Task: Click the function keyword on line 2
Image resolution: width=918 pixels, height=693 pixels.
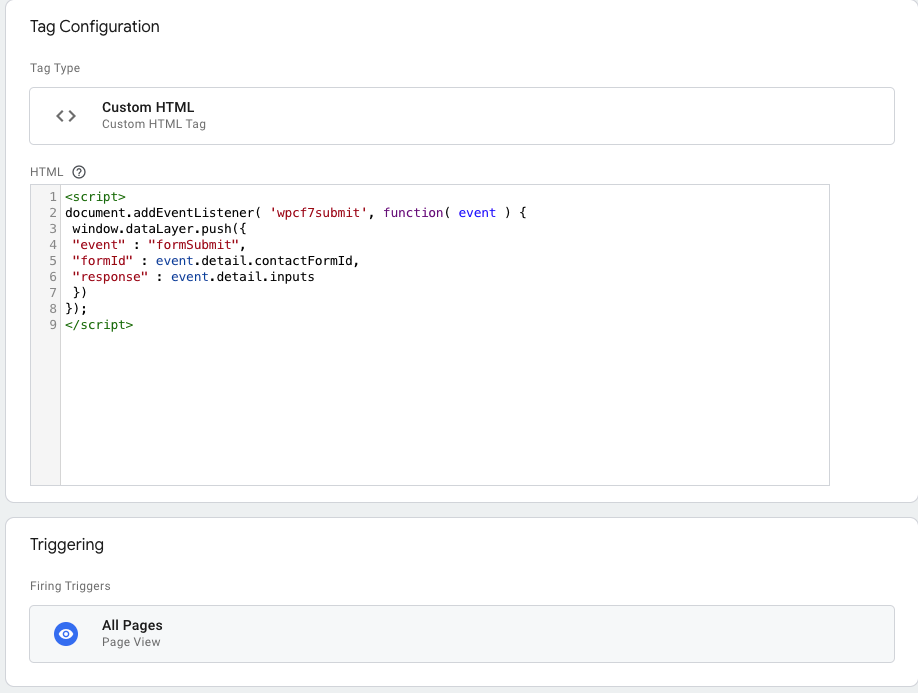Action: pyautogui.click(x=413, y=213)
